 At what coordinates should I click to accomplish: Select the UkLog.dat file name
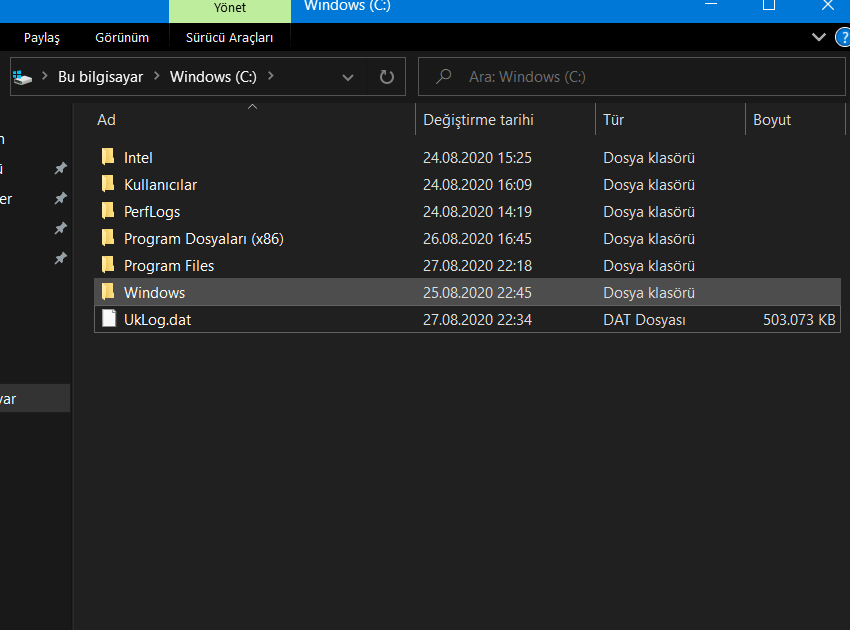157,320
